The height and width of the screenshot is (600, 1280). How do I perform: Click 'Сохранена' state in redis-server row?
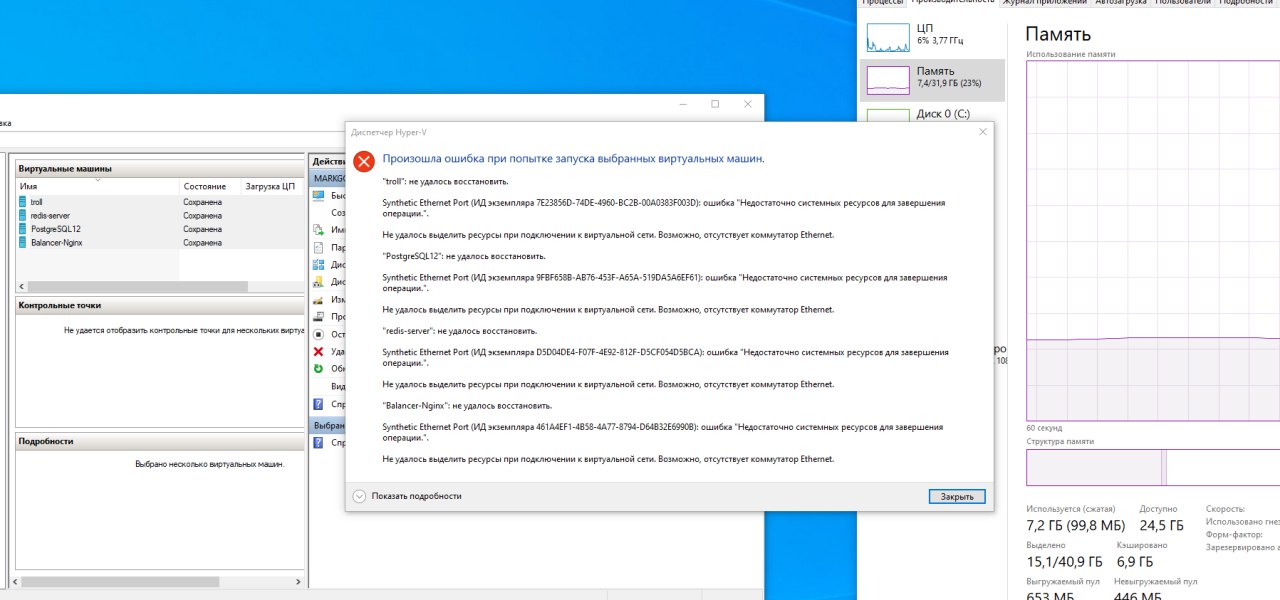[x=202, y=215]
